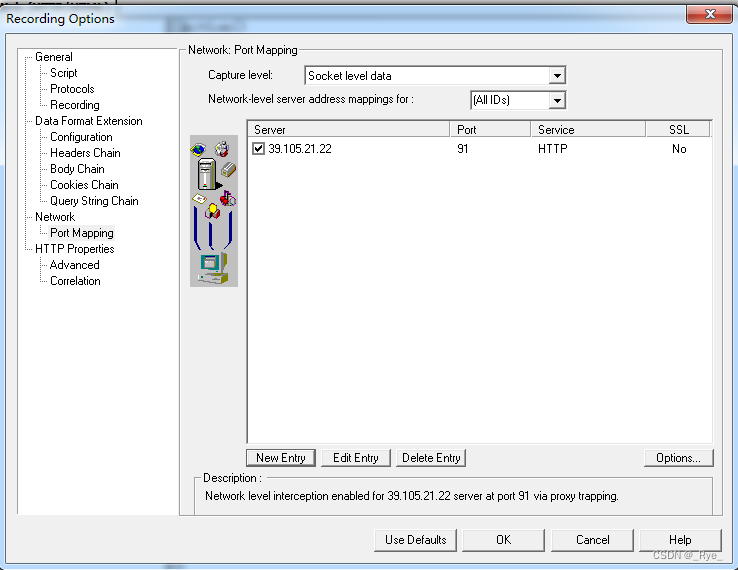Click the New Entry button

(281, 458)
